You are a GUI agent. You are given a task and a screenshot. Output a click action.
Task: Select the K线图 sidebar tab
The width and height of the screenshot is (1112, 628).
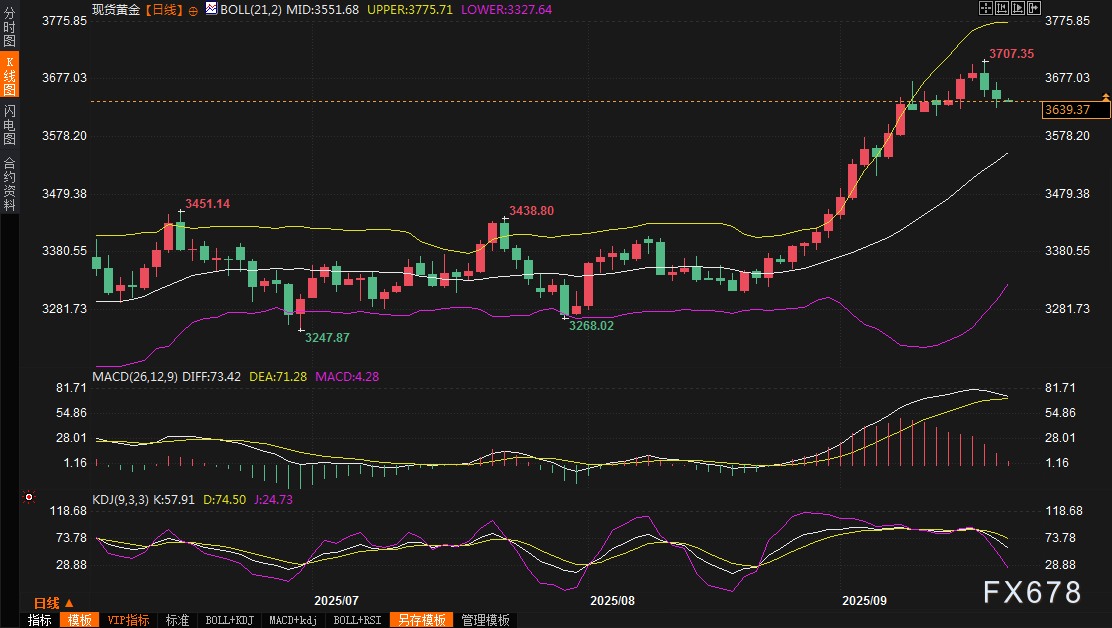9,74
